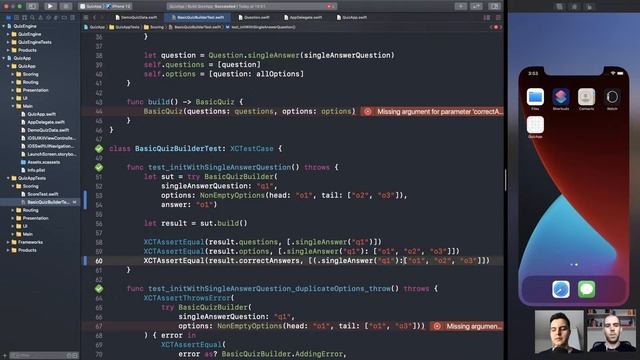Switch to DemoQuizData.swift tab

pyautogui.click(x=136, y=18)
